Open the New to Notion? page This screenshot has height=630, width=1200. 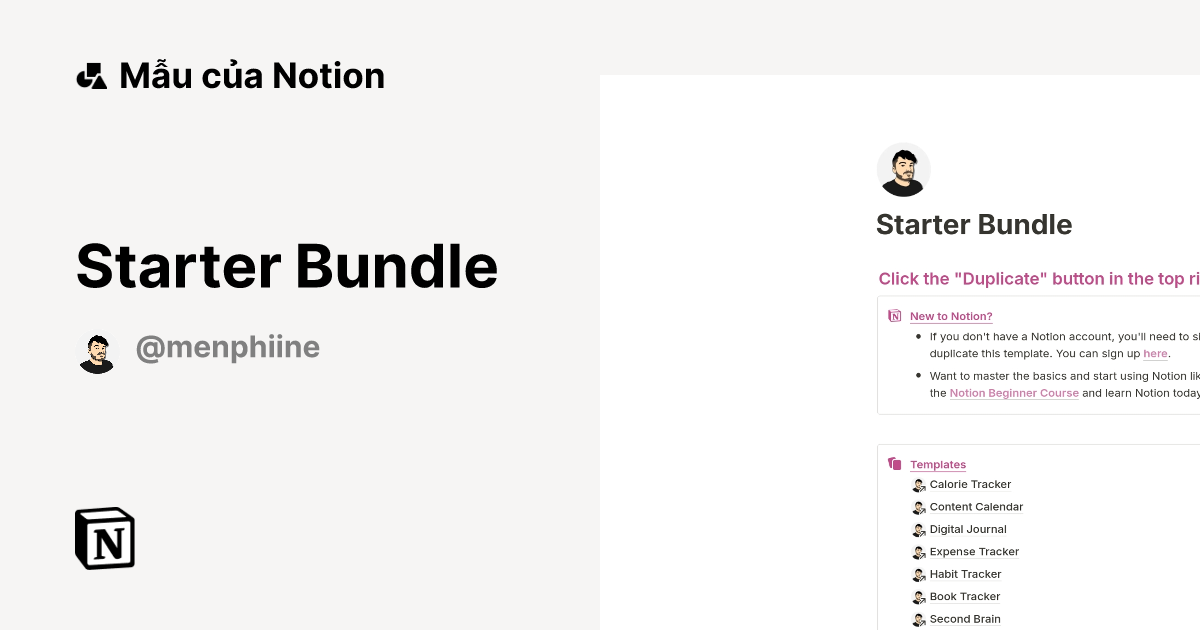pyautogui.click(x=951, y=316)
